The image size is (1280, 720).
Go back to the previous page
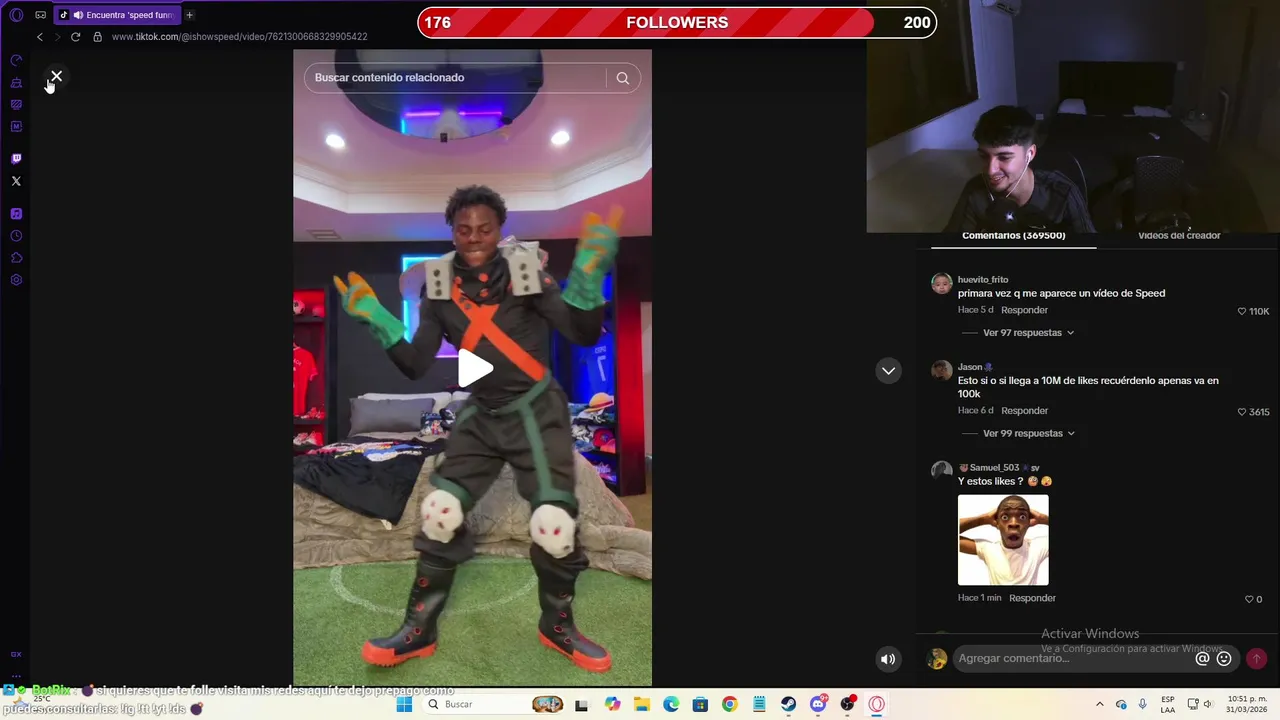(40, 37)
